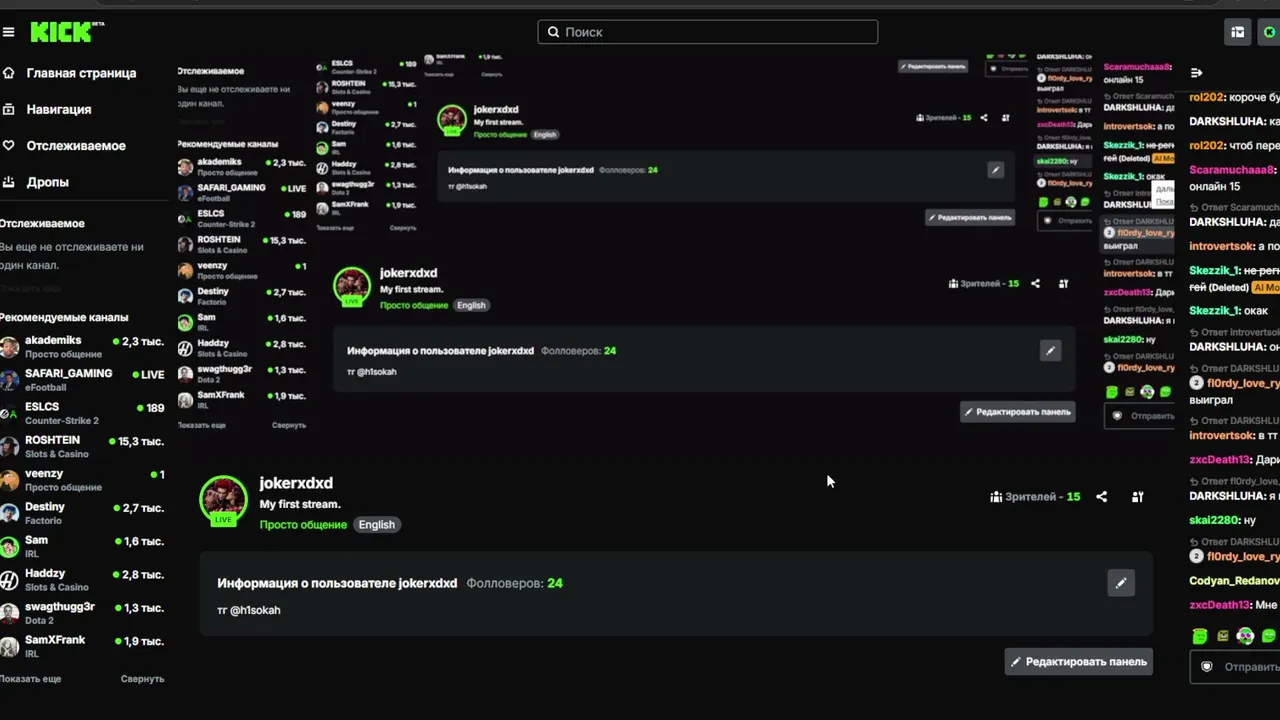Focus the Поиск search field

(x=708, y=32)
